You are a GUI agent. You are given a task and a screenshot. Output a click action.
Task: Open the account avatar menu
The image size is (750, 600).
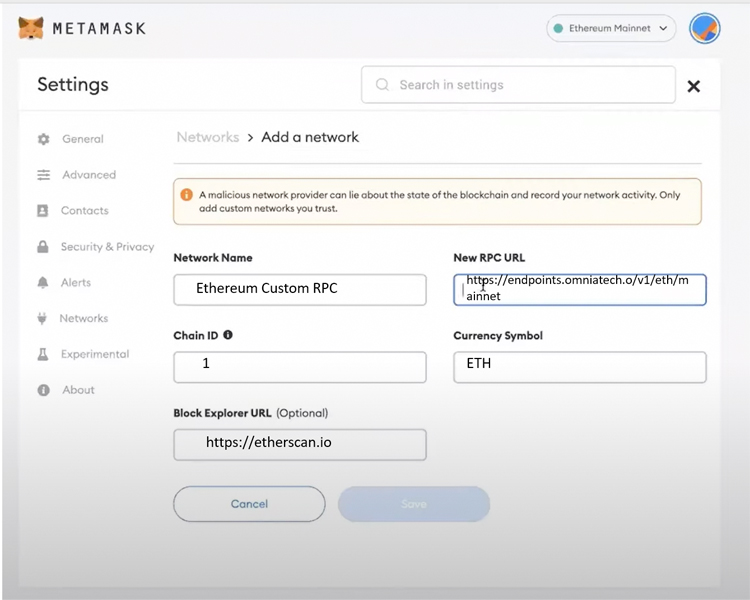coord(705,28)
